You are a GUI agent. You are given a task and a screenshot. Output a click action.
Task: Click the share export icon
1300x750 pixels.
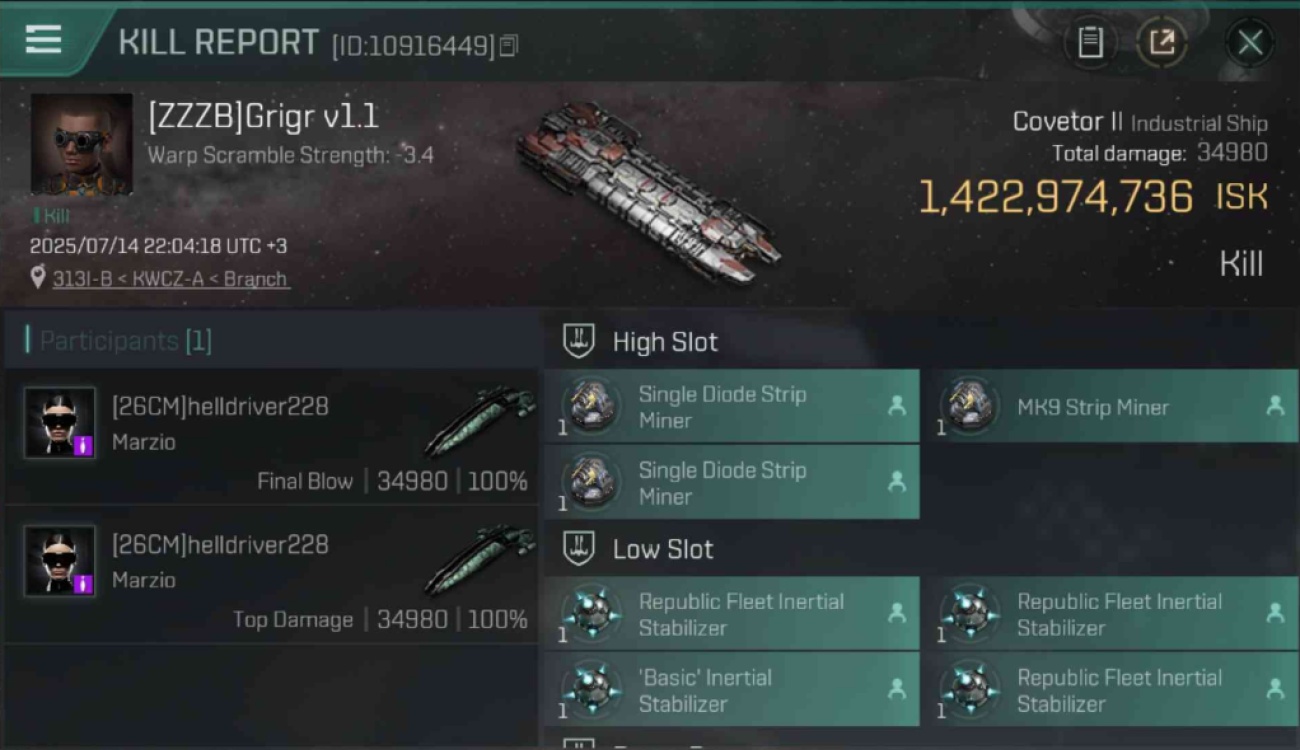pos(1162,43)
